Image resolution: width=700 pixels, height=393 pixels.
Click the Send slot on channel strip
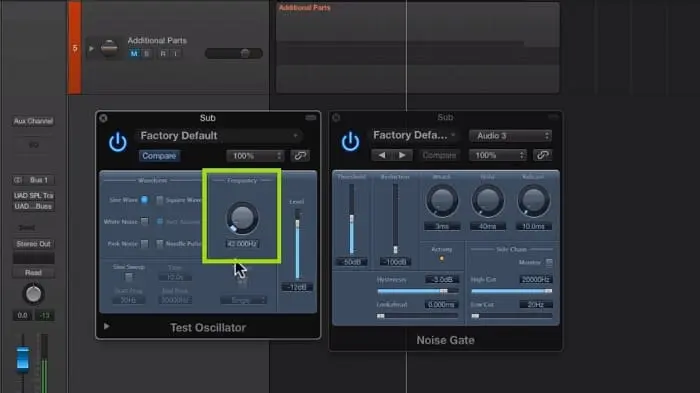point(27,228)
